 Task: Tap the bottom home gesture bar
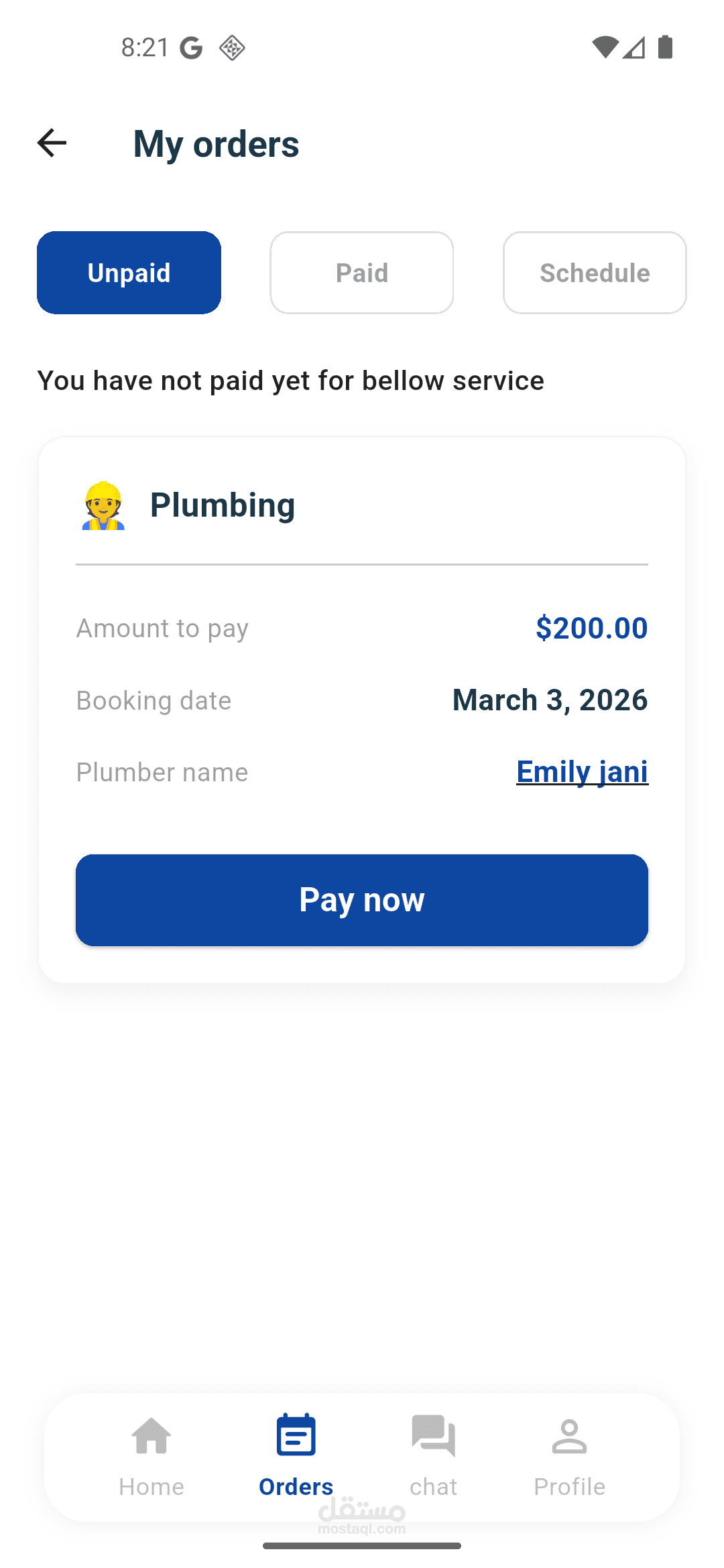coord(362,1546)
